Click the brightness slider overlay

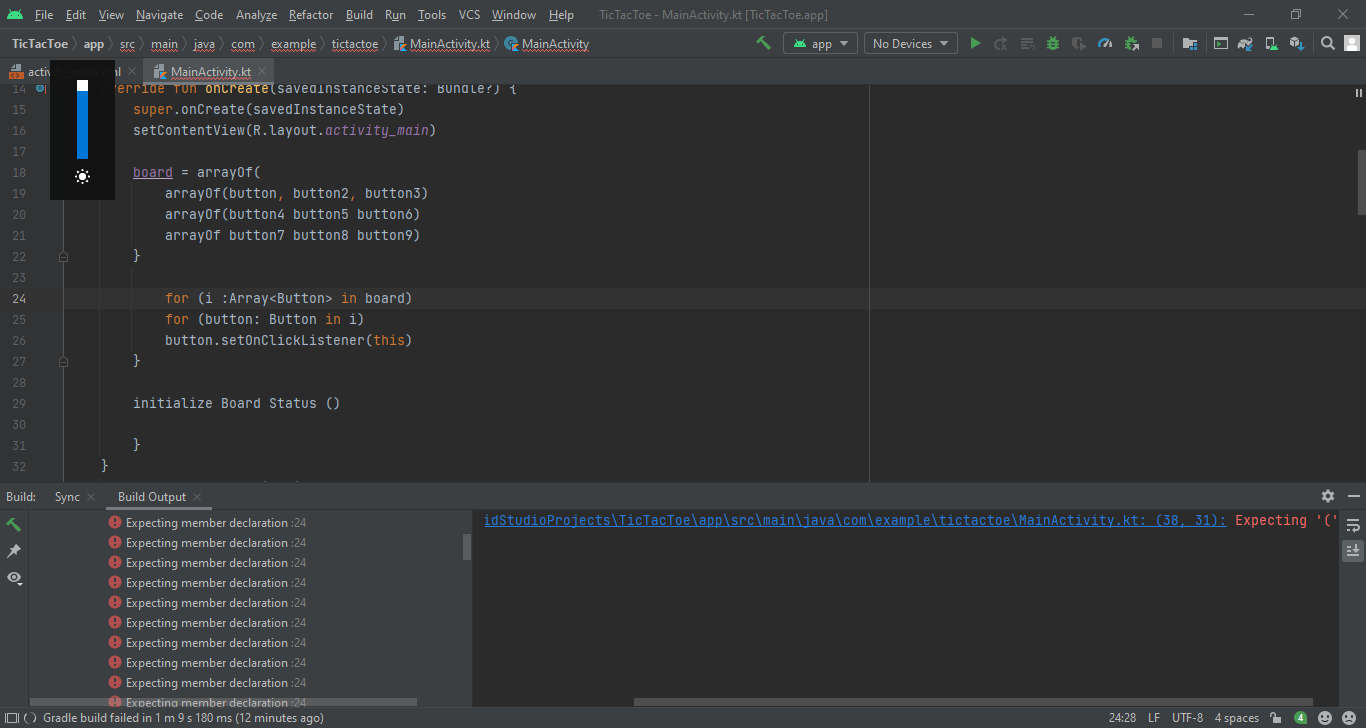82,120
